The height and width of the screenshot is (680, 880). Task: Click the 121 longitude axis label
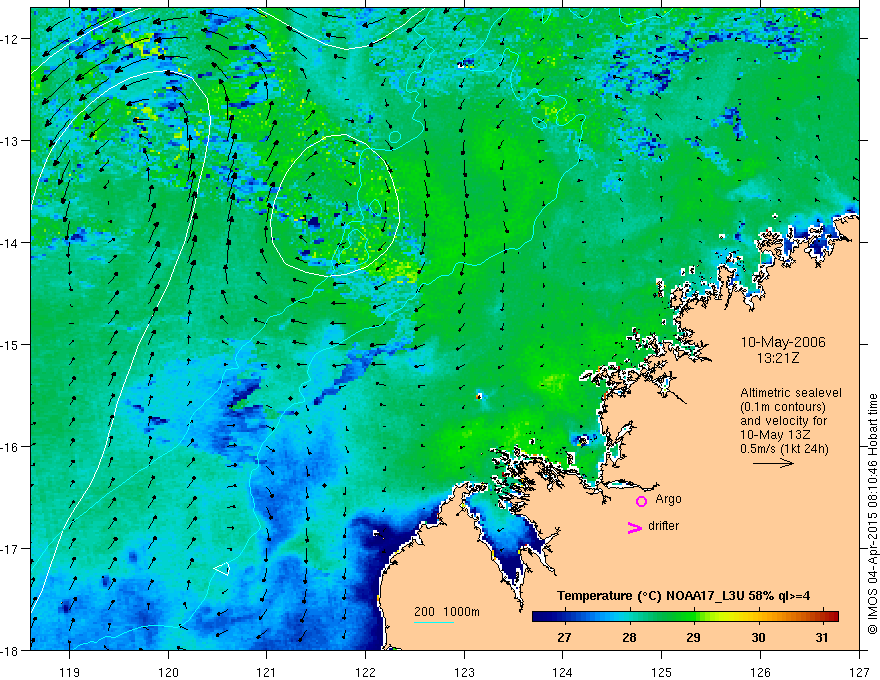[x=267, y=673]
